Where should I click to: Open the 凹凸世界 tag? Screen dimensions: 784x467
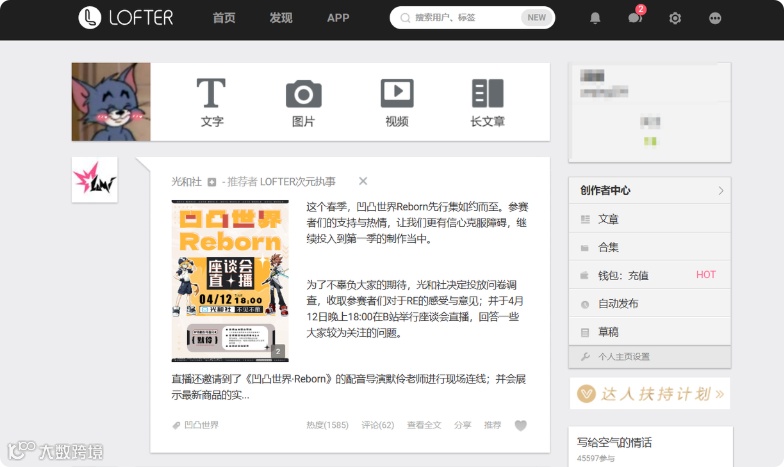click(202, 425)
